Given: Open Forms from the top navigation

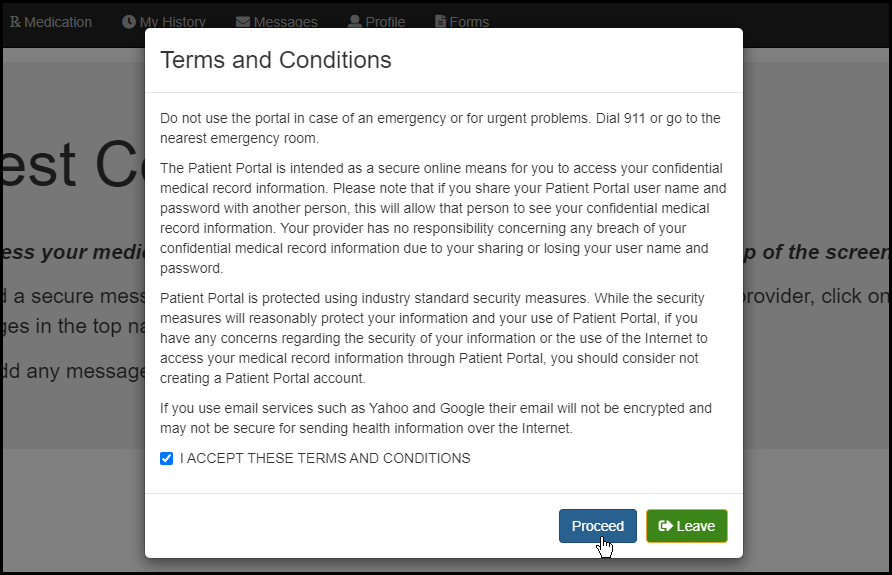Looking at the screenshot, I should 470,22.
